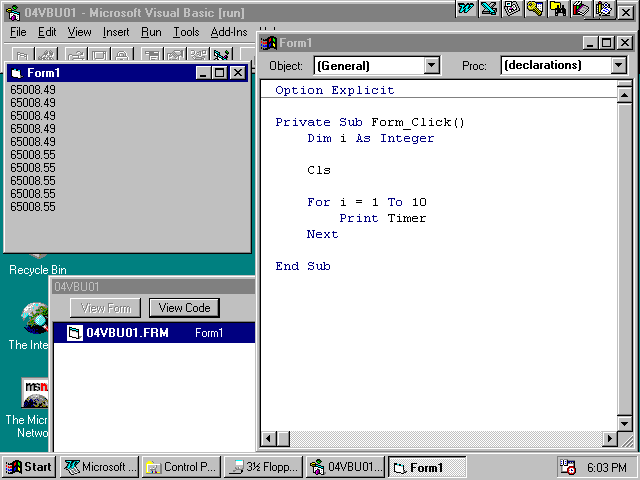Click the Form1 code window title icon
The image size is (640, 480).
tap(269, 43)
